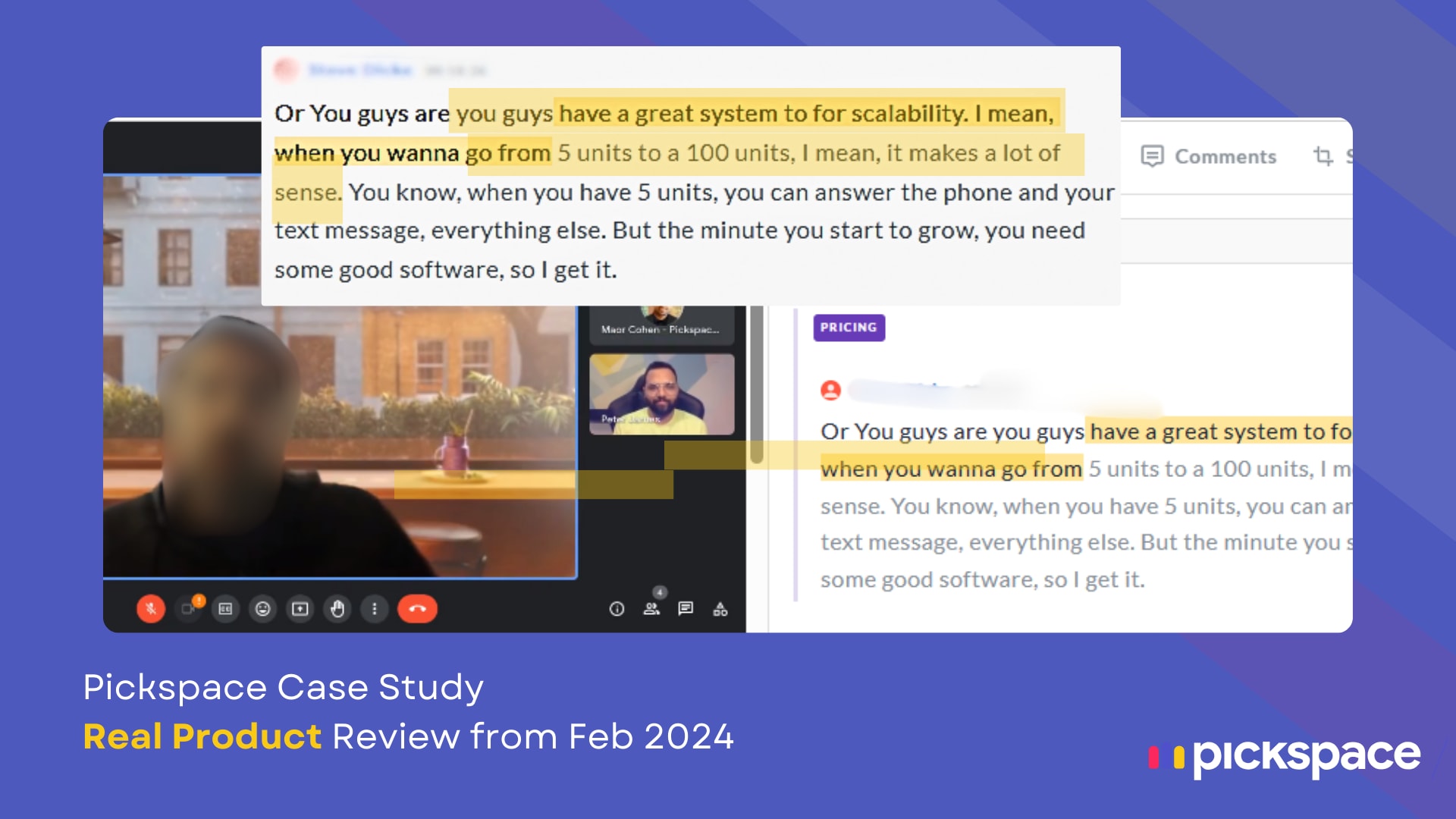This screenshot has width=1456, height=819.
Task: Show the participants people panel
Action: [x=651, y=609]
